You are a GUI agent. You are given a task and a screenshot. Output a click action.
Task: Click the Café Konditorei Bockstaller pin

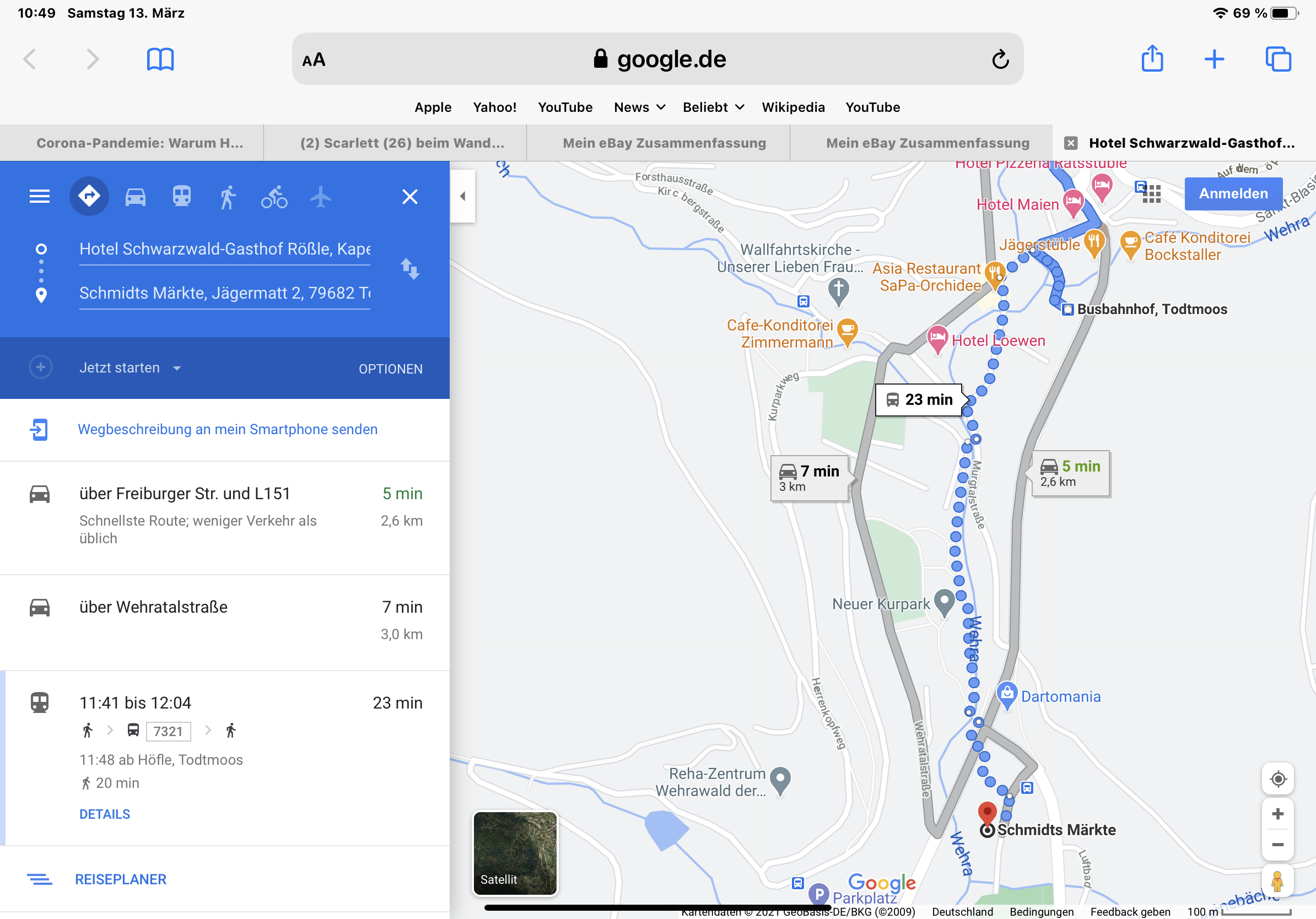click(x=1130, y=244)
